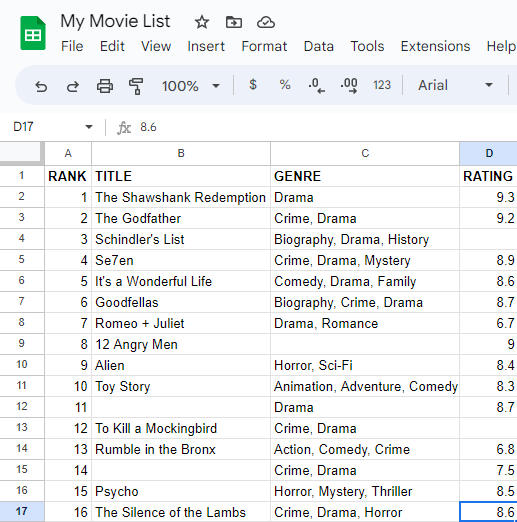Check the cloud save status icon
This screenshot has width=517, height=522.
(x=266, y=22)
